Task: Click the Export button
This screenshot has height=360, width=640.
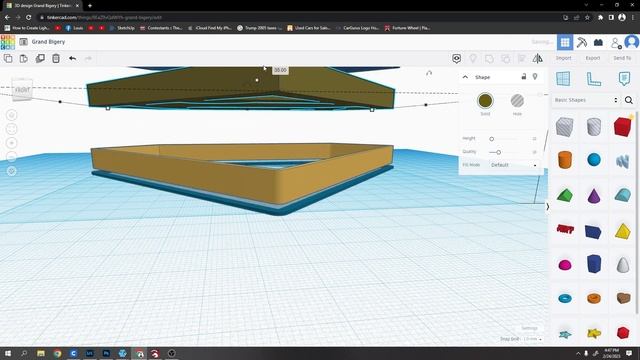Action: 593,58
